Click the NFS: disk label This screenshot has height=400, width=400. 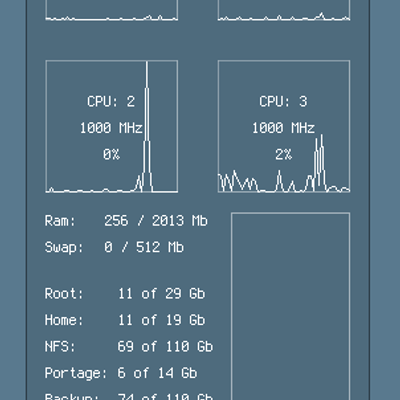click(x=60, y=347)
